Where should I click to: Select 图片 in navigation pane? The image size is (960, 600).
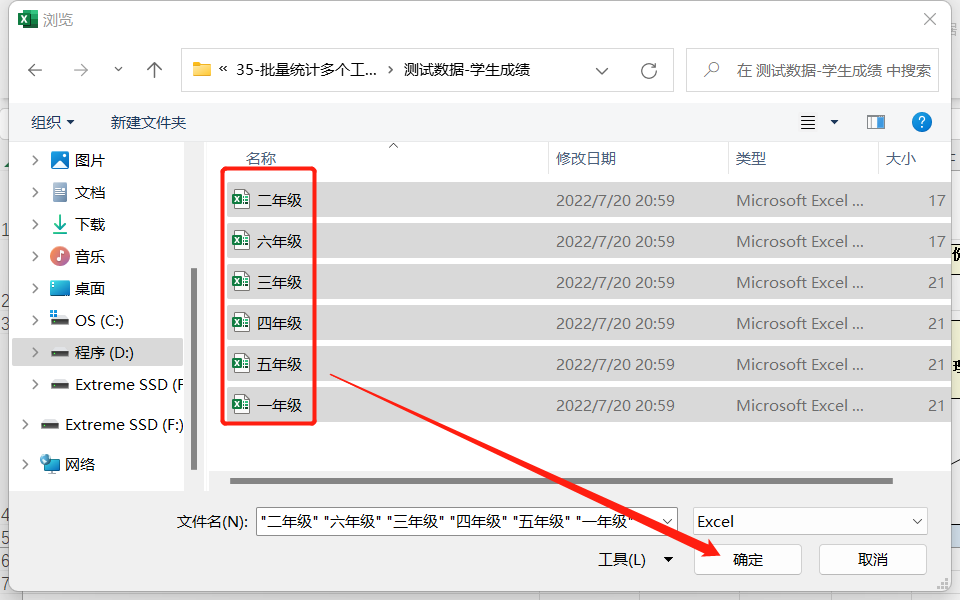[x=90, y=160]
